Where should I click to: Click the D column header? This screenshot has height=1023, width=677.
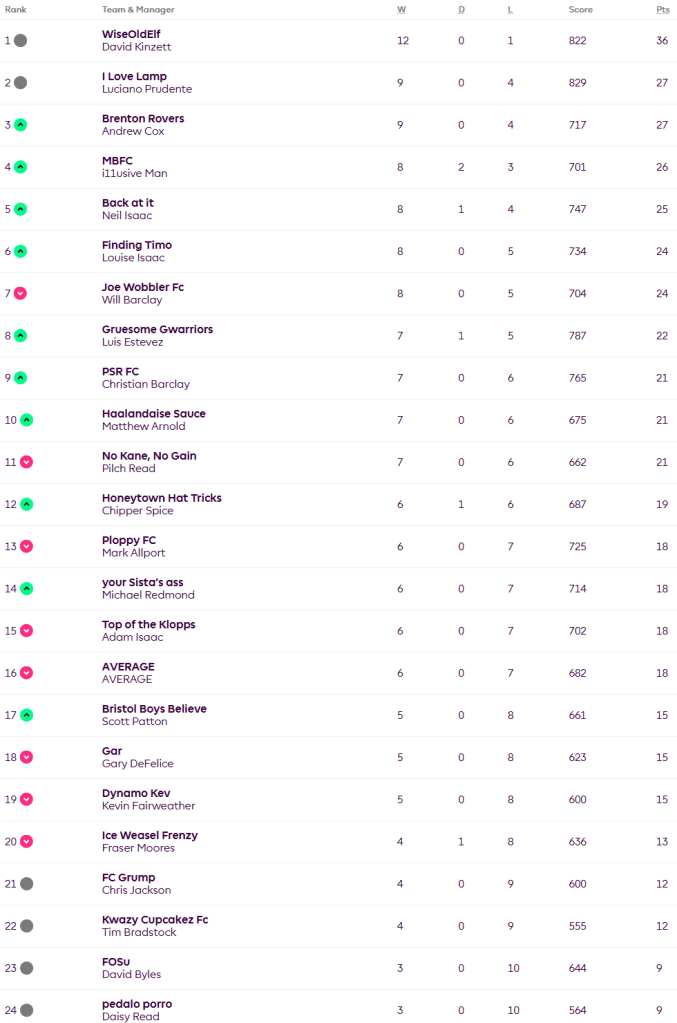(x=461, y=9)
